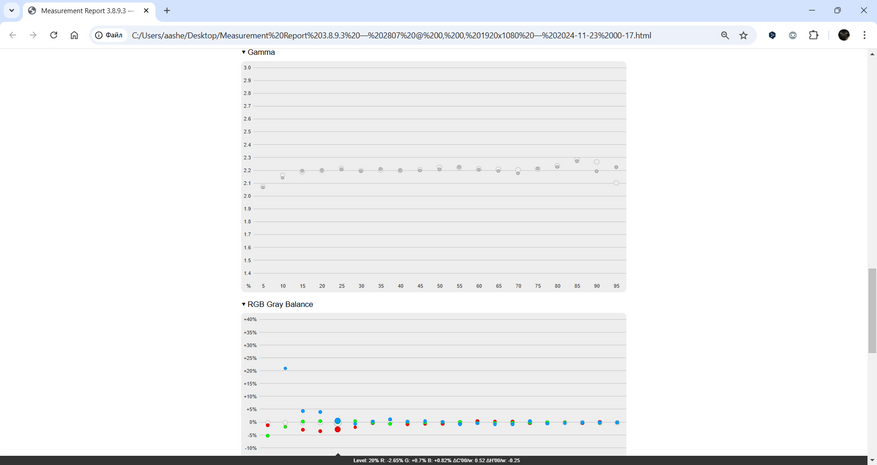Open a new browser tab
Viewport: 877px width, 465px height.
[x=167, y=11]
